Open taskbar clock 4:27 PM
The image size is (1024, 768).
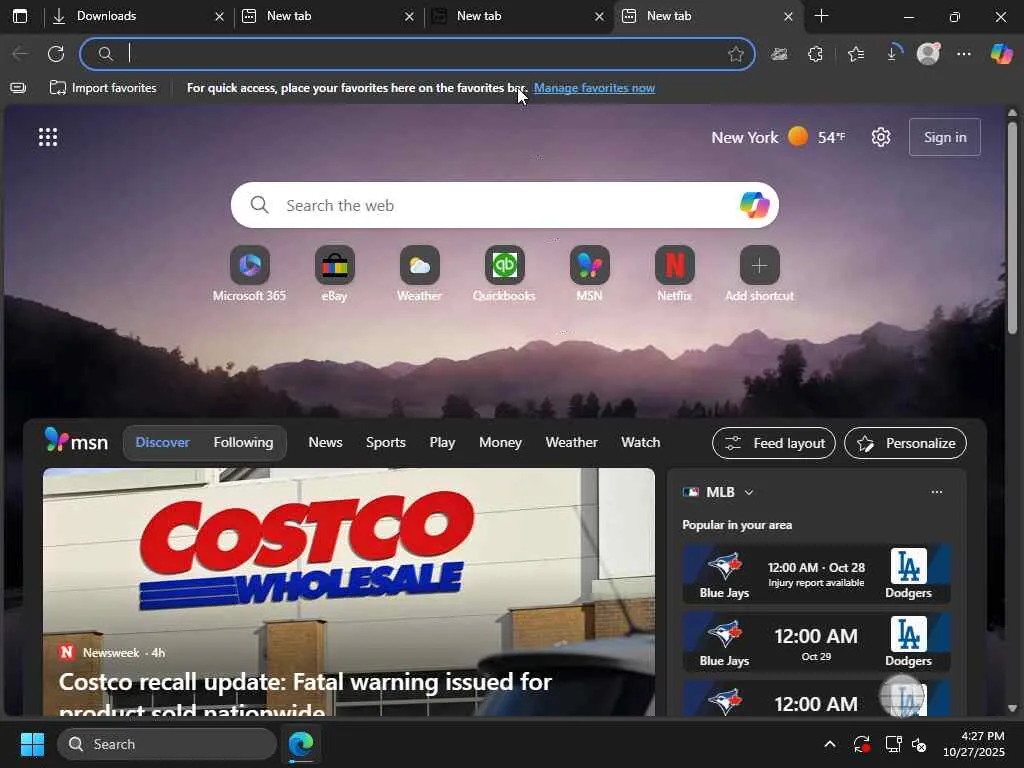(x=974, y=744)
